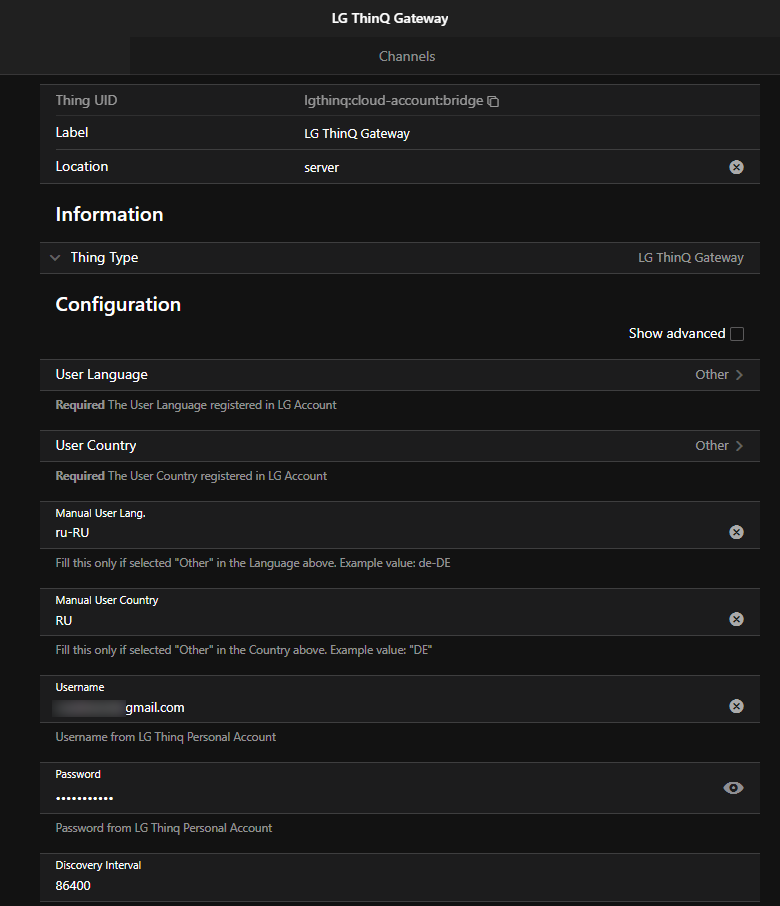780x906 pixels.
Task: Copy the Thing UID to clipboard
Action: pyautogui.click(x=493, y=102)
